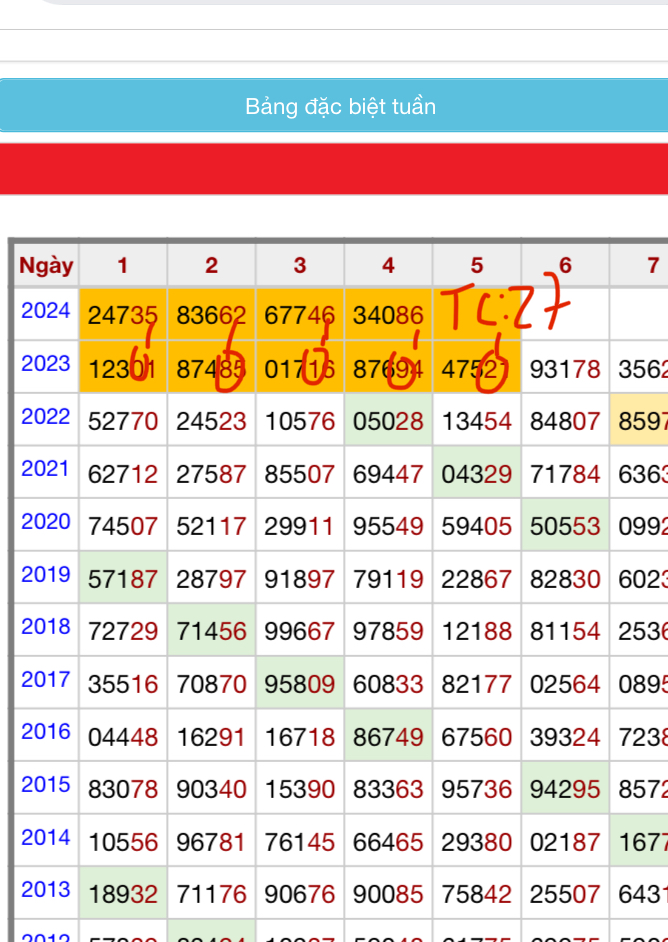This screenshot has width=668, height=942.
Task: Click the 'Bảng đặc biệt tuần' button
Action: coord(340,106)
